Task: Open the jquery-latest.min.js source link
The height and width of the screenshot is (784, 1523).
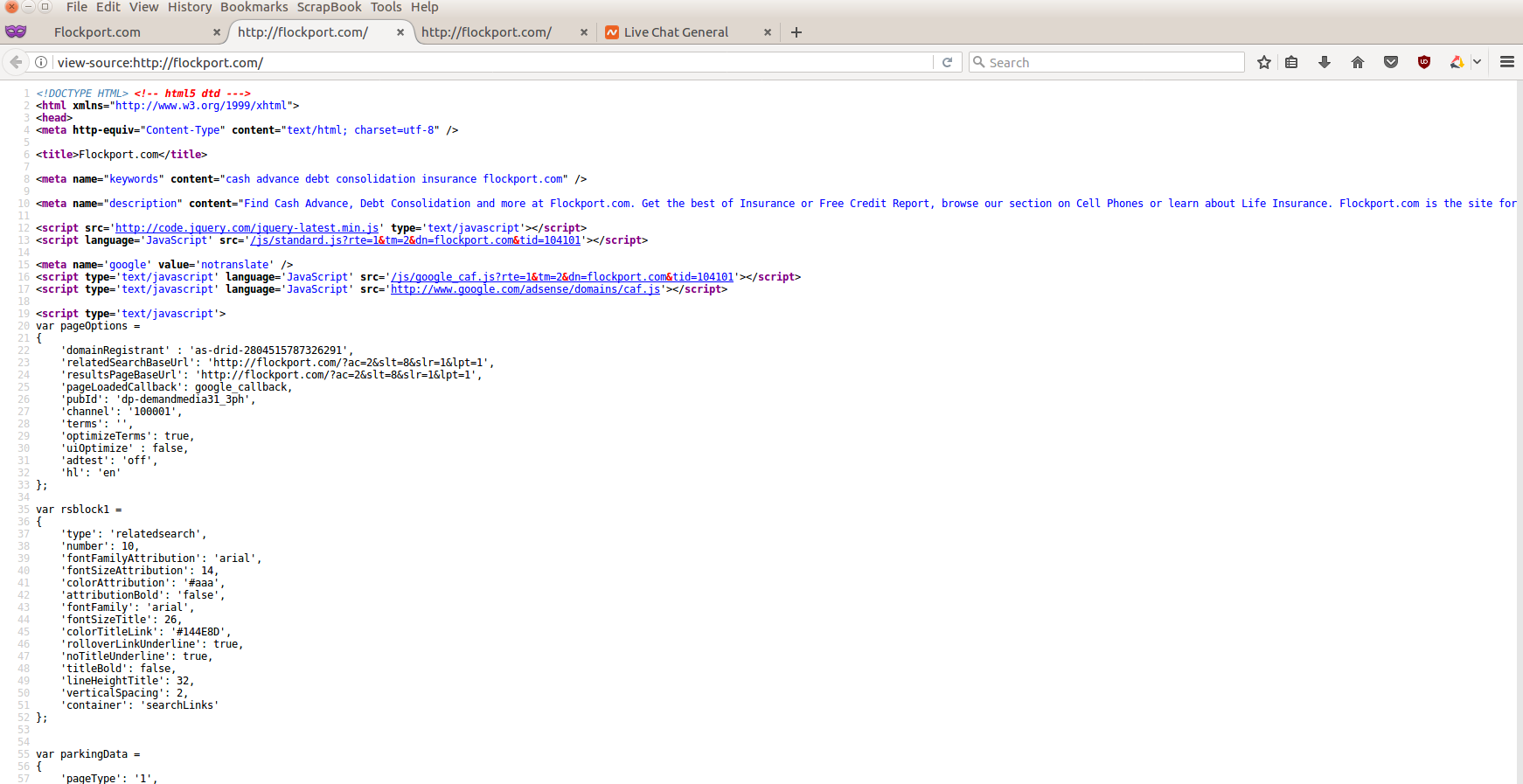Action: point(247,228)
